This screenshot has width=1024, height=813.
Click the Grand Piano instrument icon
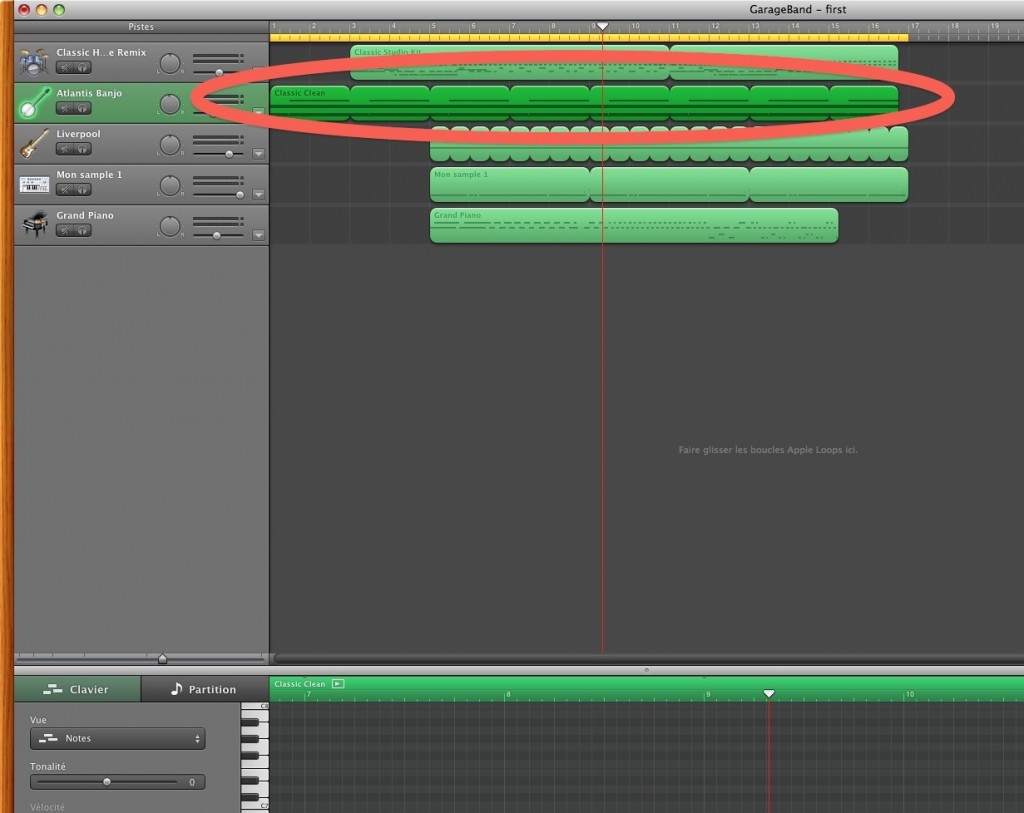pos(35,224)
